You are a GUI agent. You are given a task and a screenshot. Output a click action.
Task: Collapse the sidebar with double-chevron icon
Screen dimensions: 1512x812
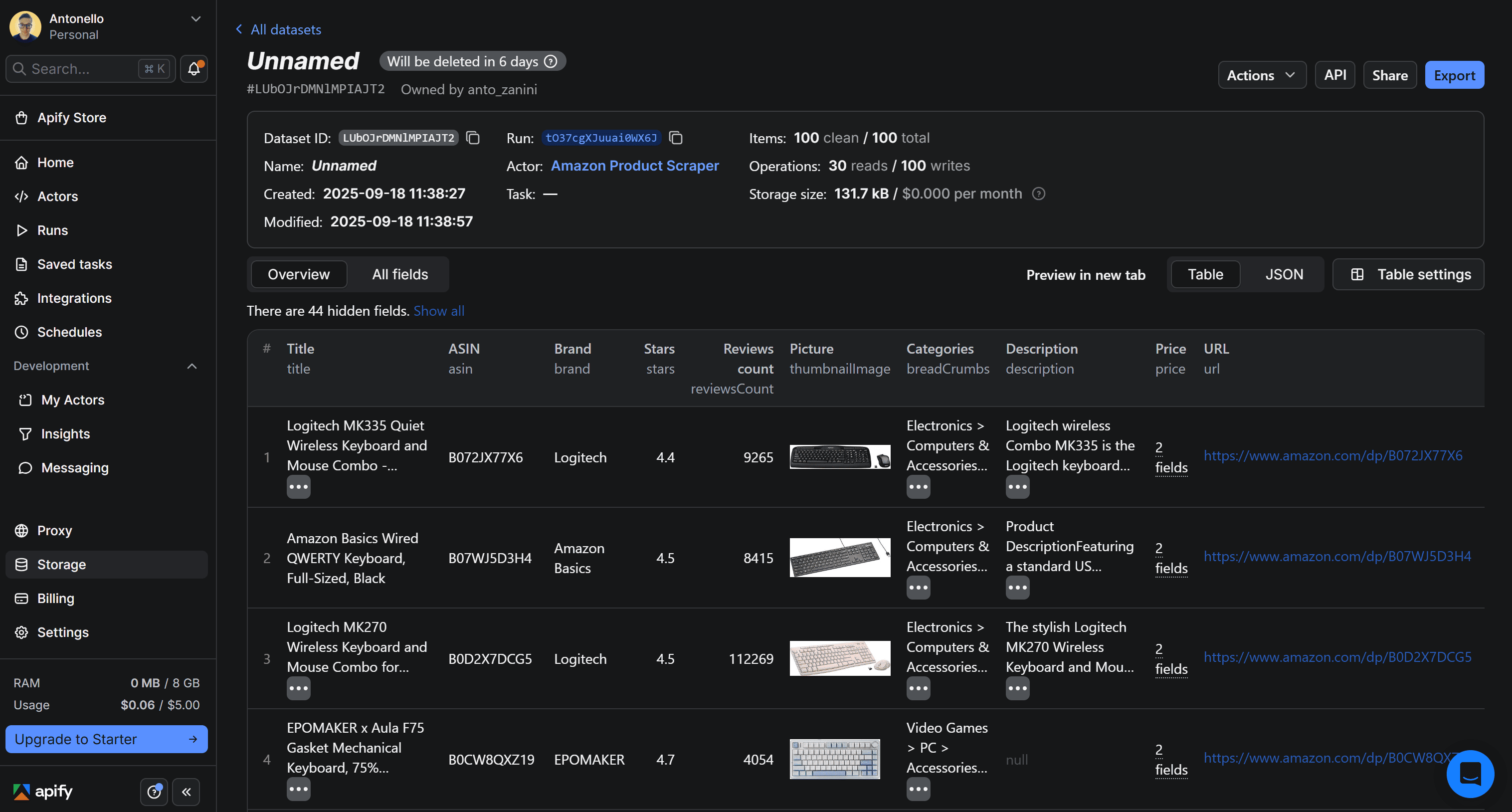click(186, 792)
